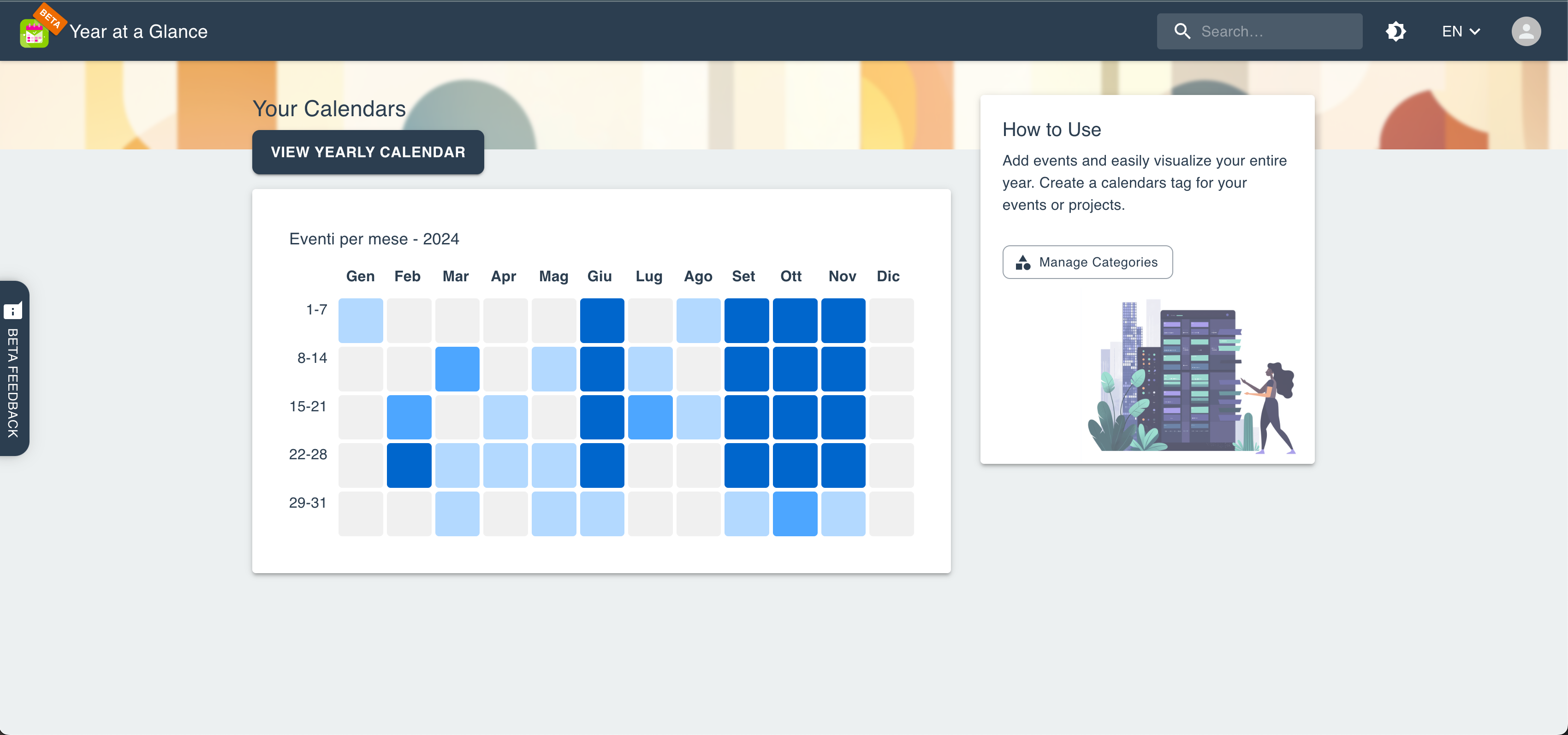
Task: Select the Feb 22-28 dark blue cell
Action: click(409, 465)
